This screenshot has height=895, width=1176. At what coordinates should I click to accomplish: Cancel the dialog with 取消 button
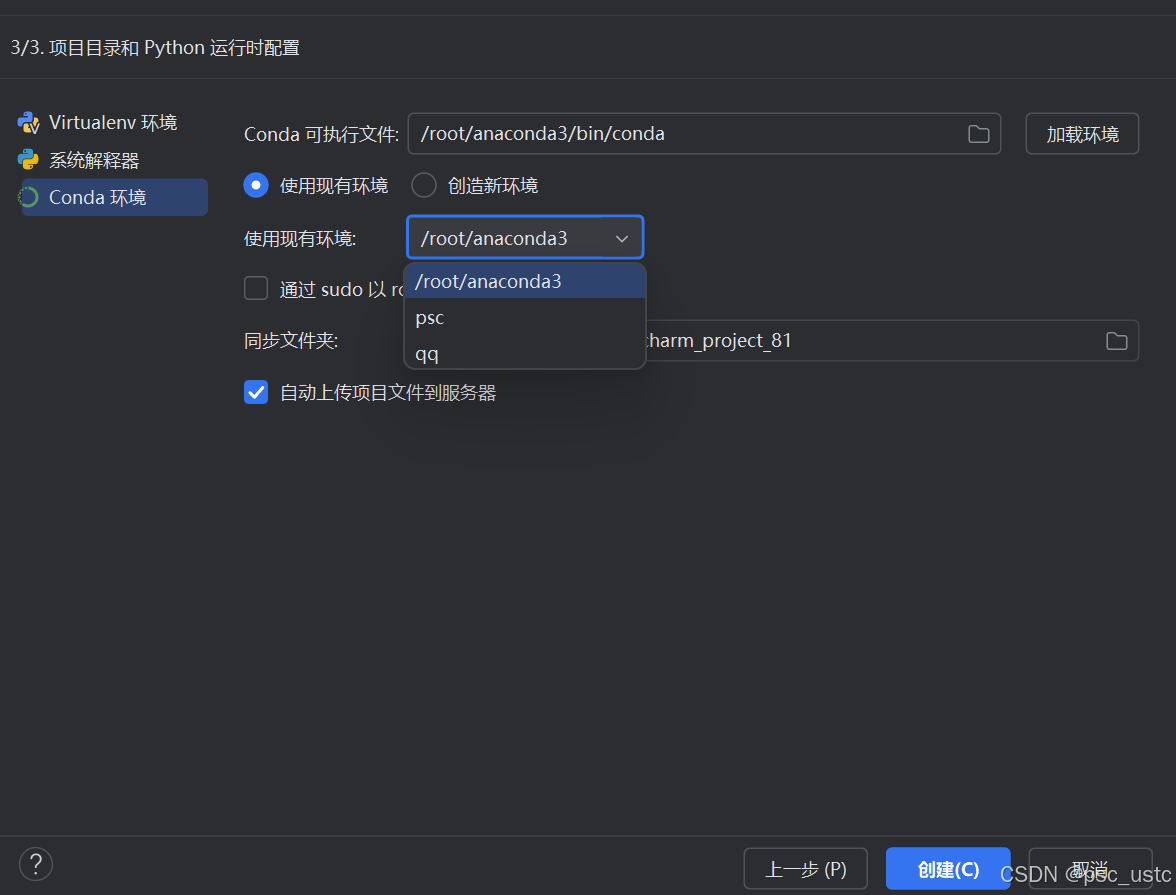click(1090, 869)
